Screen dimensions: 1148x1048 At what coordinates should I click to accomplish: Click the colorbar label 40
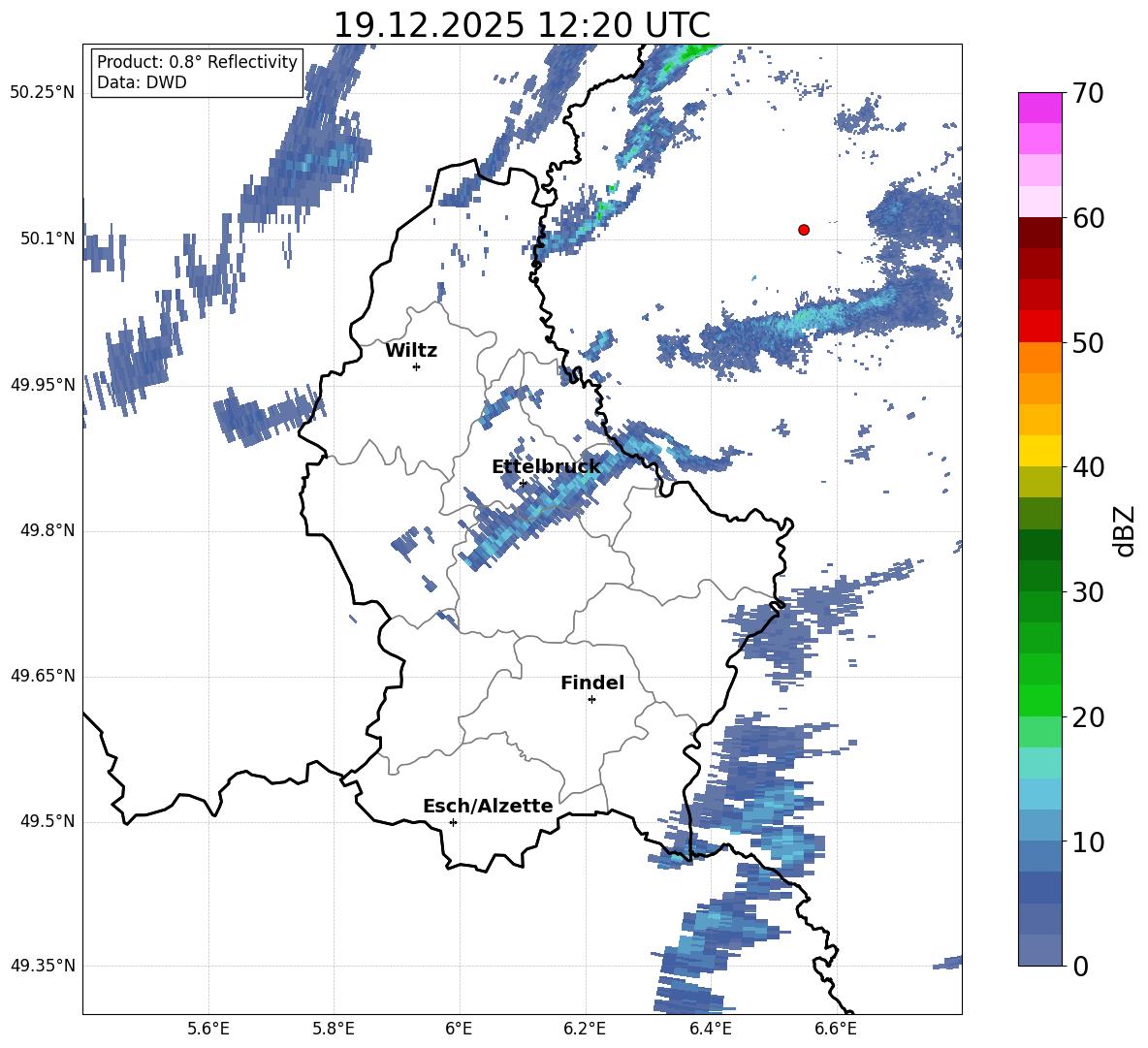tap(1088, 467)
